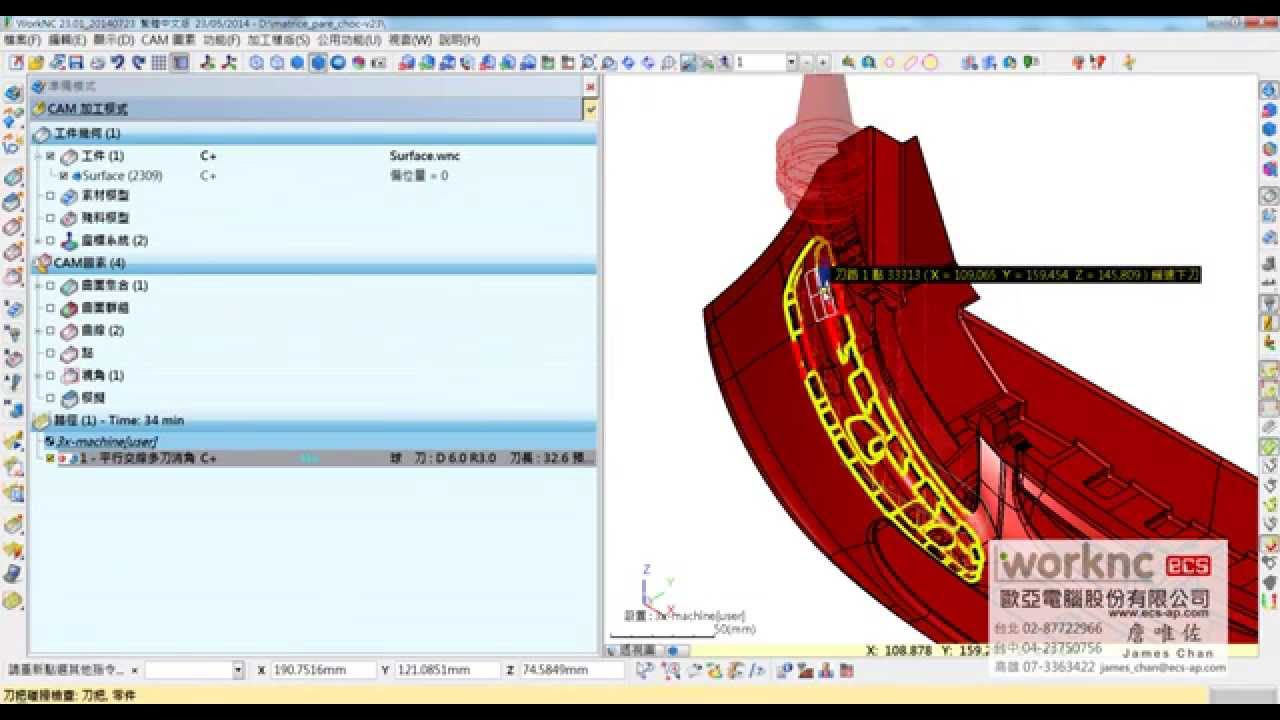This screenshot has width=1280, height=720.
Task: Click the zoom-fit icon after toolpath icons
Action: coord(588,62)
